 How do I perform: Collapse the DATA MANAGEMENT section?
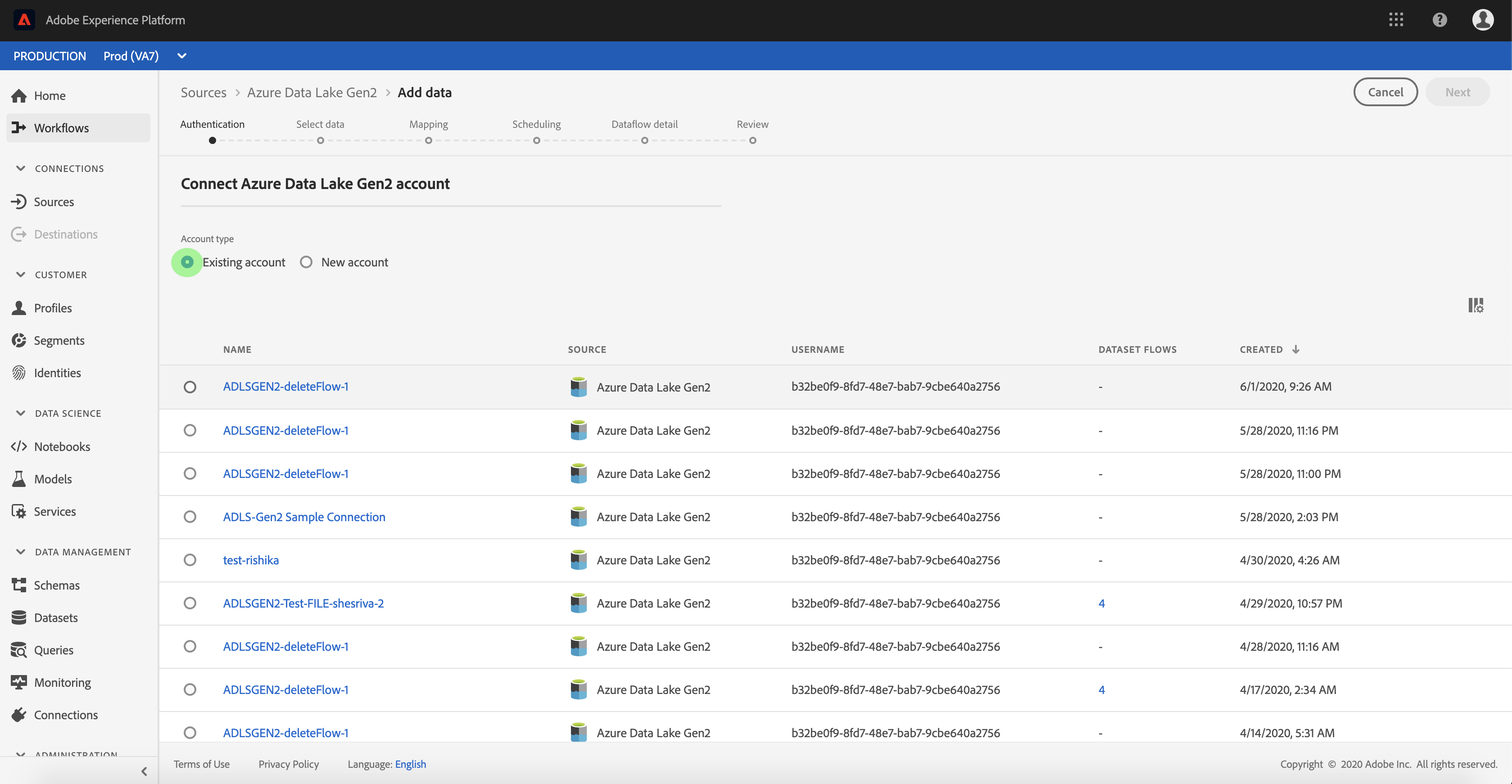[x=21, y=552]
